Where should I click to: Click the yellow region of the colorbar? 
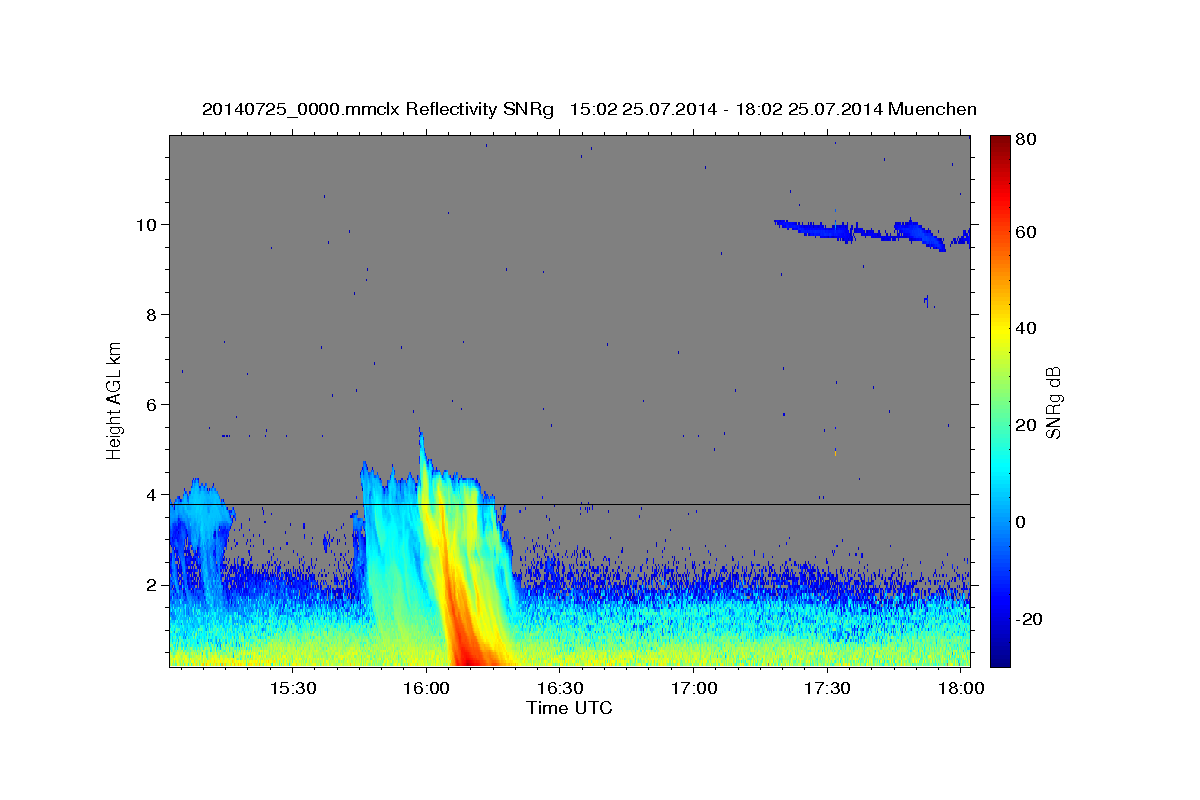pyautogui.click(x=1000, y=330)
